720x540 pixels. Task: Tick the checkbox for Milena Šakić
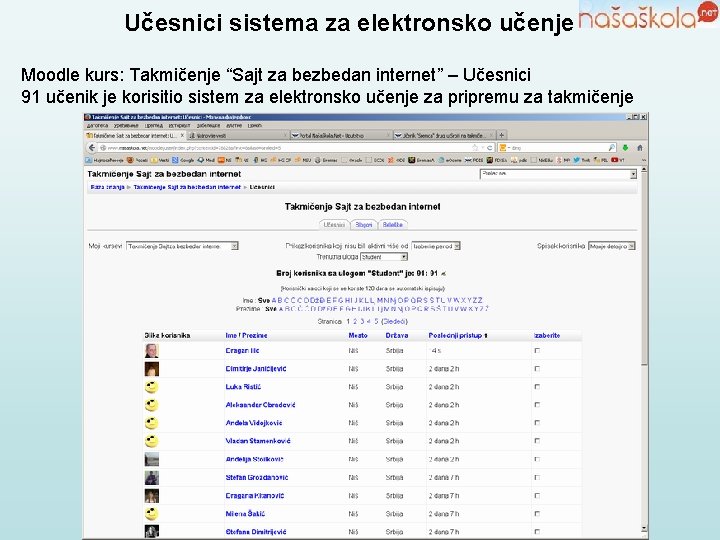537,514
